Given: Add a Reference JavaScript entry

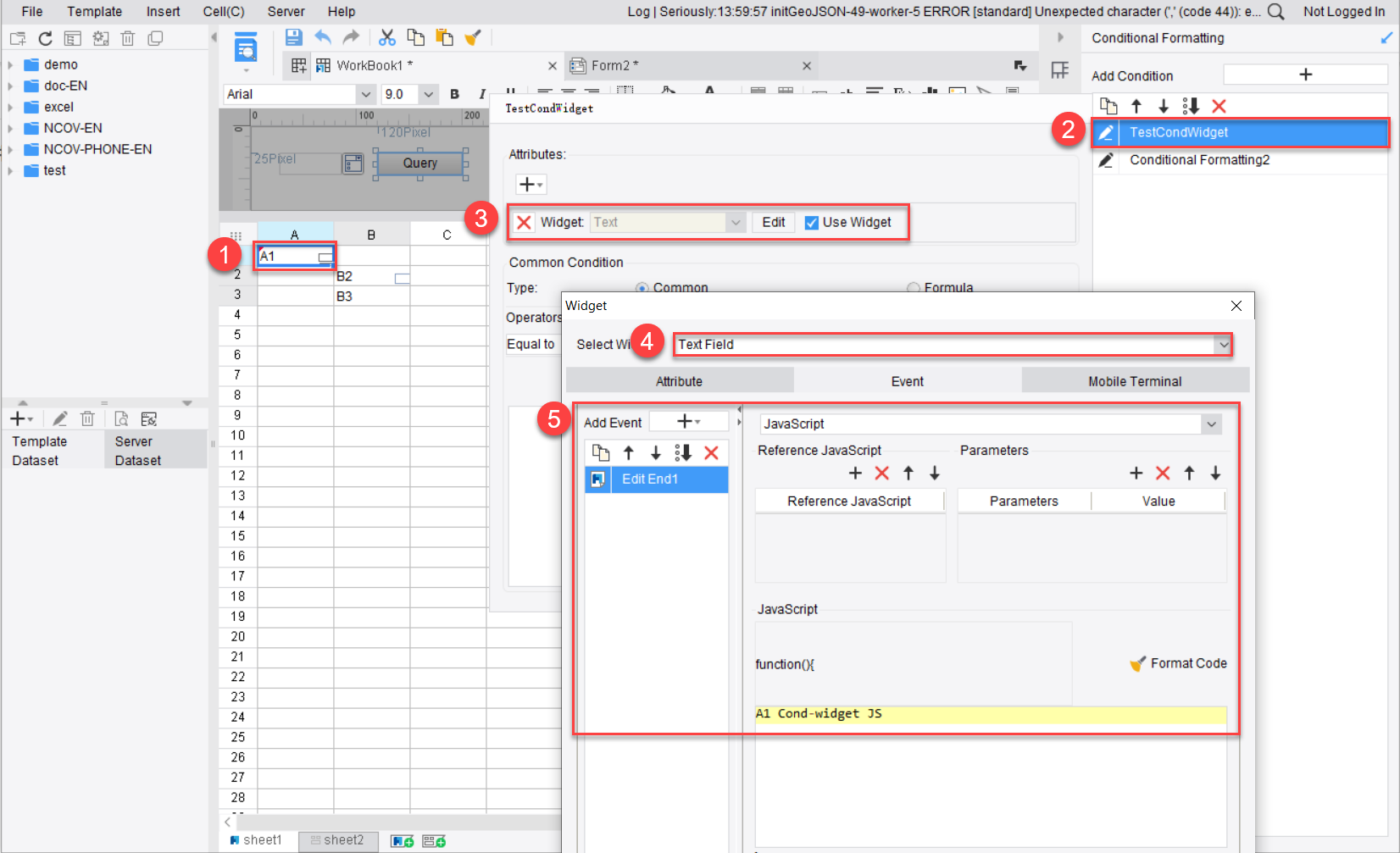Looking at the screenshot, I should 855,473.
